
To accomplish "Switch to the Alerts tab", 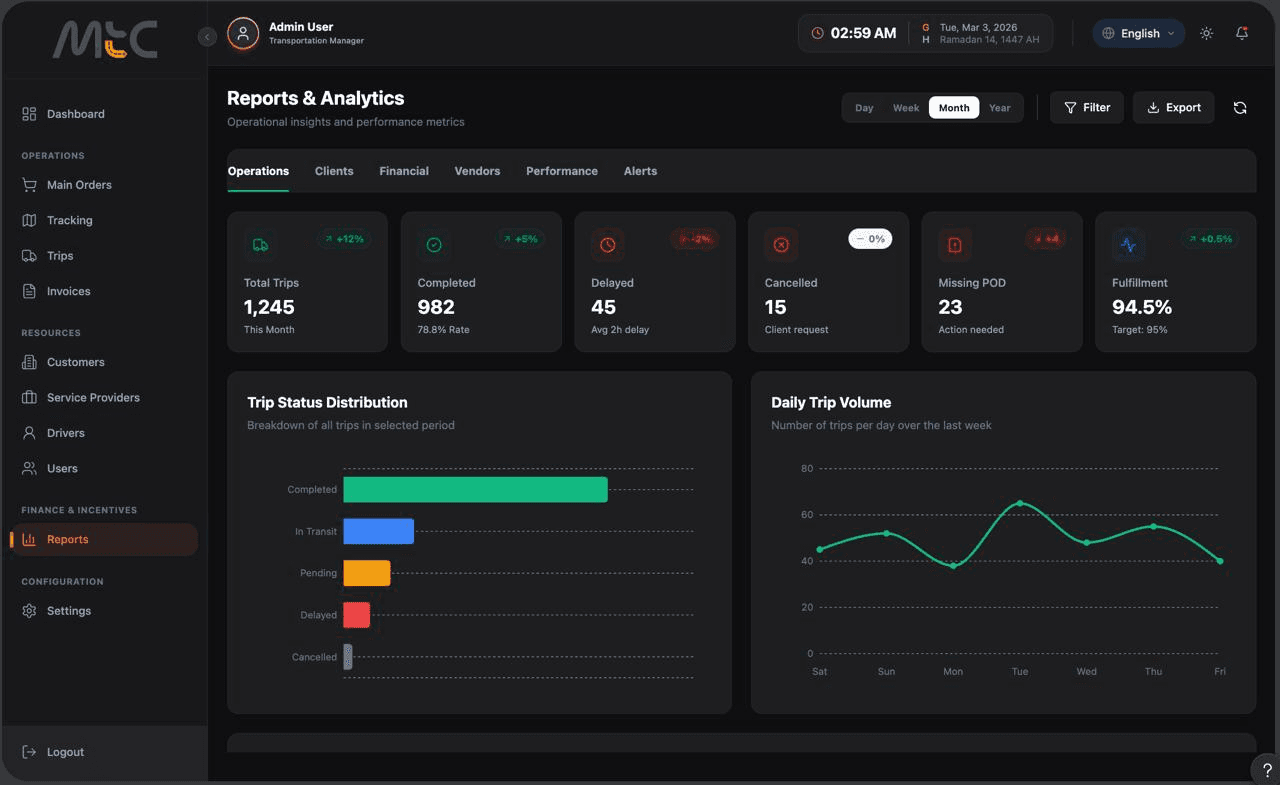I will point(640,171).
